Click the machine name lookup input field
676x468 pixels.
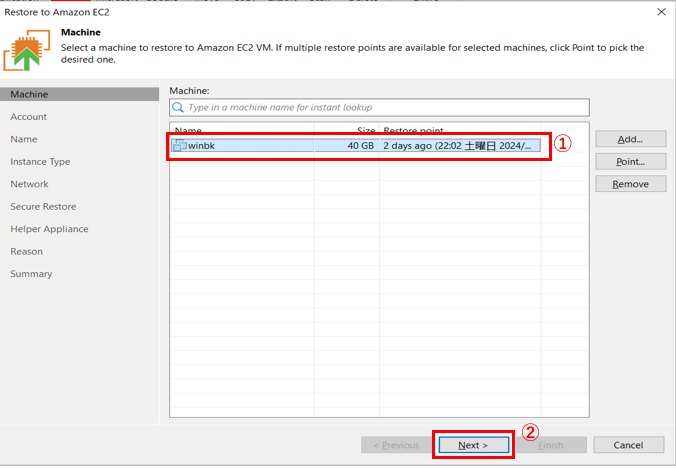[x=379, y=107]
